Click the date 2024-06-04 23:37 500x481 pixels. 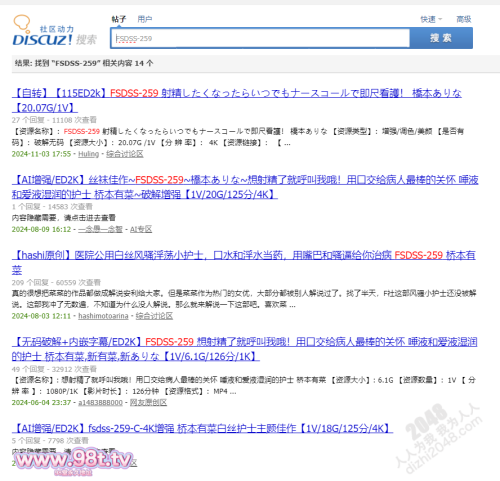point(41,403)
